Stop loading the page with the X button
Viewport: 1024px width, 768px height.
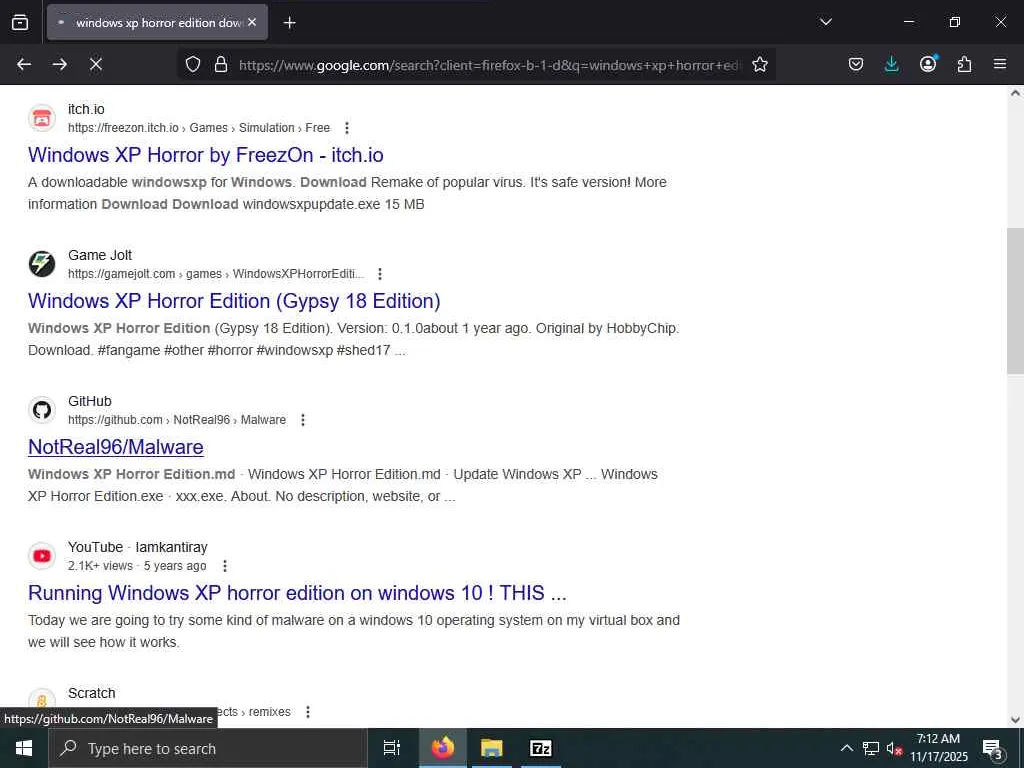[x=96, y=64]
